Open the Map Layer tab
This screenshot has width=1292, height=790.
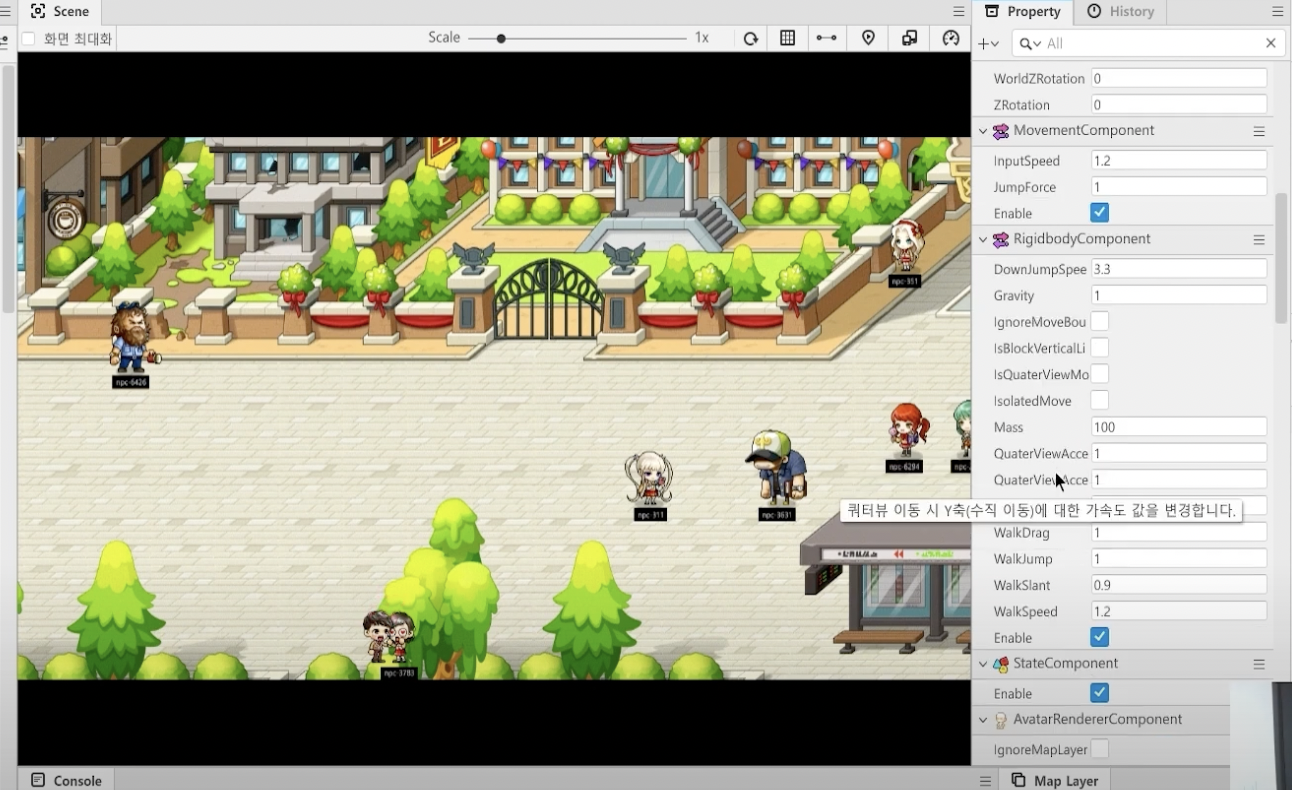coord(1055,780)
